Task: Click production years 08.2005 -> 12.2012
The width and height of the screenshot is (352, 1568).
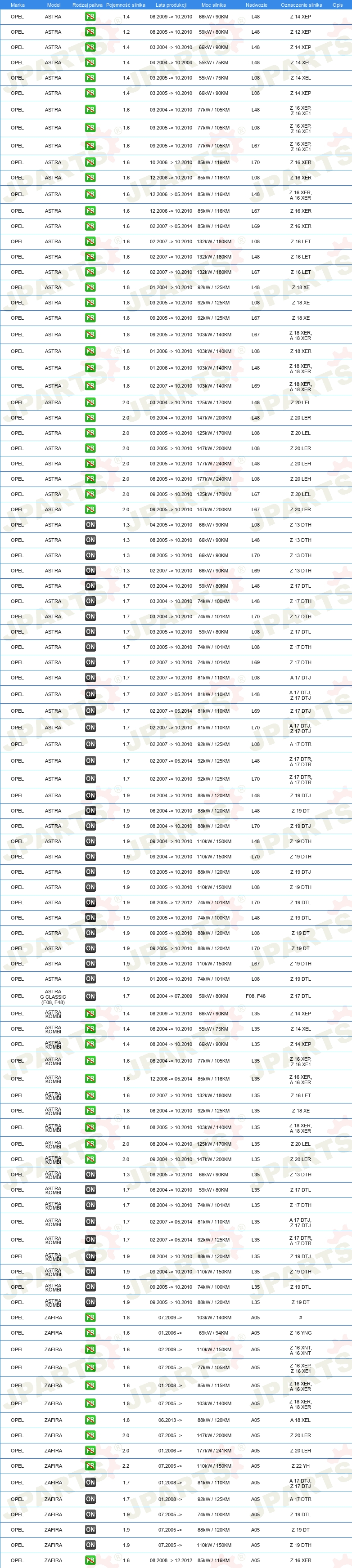Action: click(171, 902)
